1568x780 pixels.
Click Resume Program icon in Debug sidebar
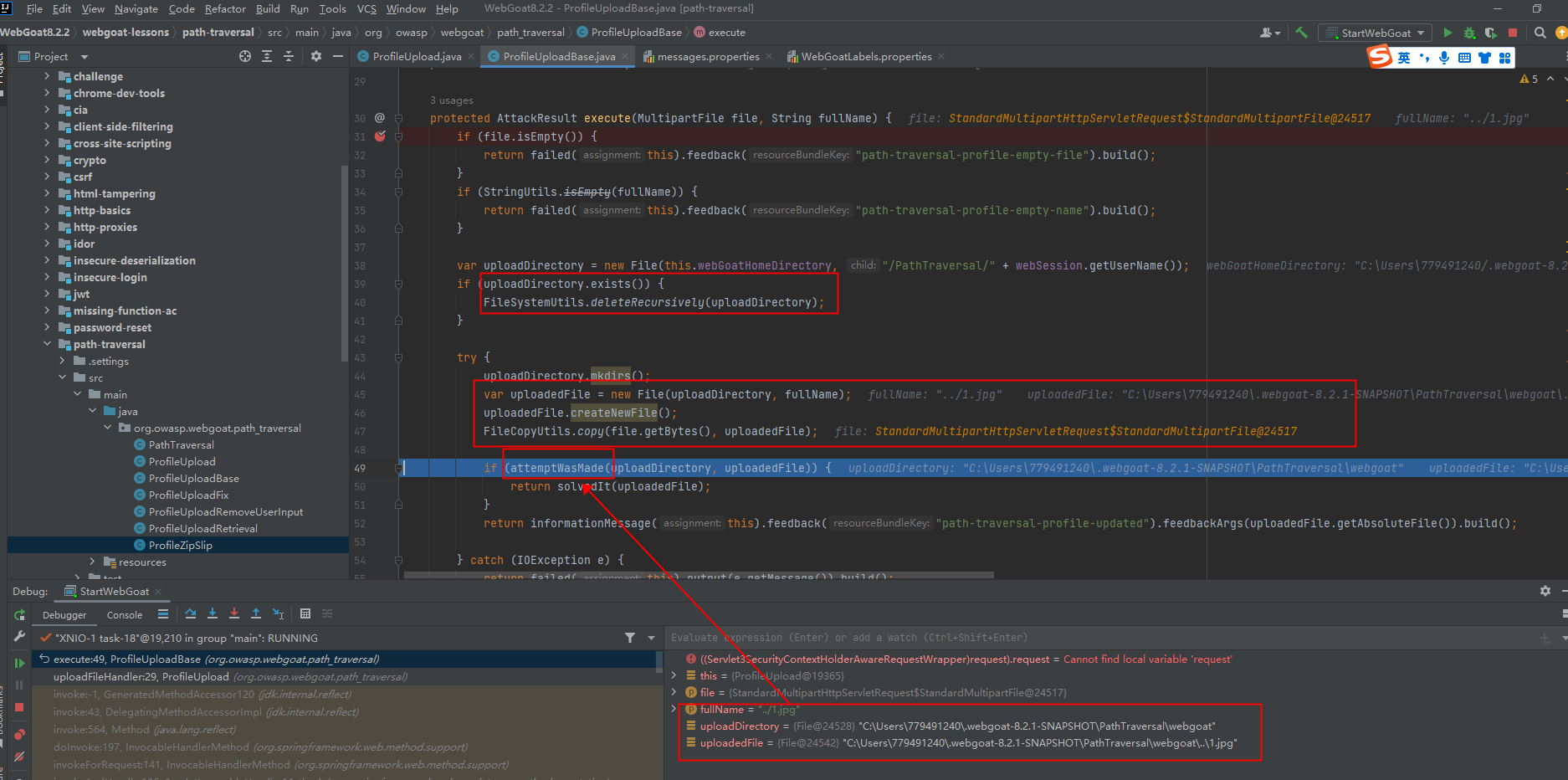pyautogui.click(x=19, y=663)
